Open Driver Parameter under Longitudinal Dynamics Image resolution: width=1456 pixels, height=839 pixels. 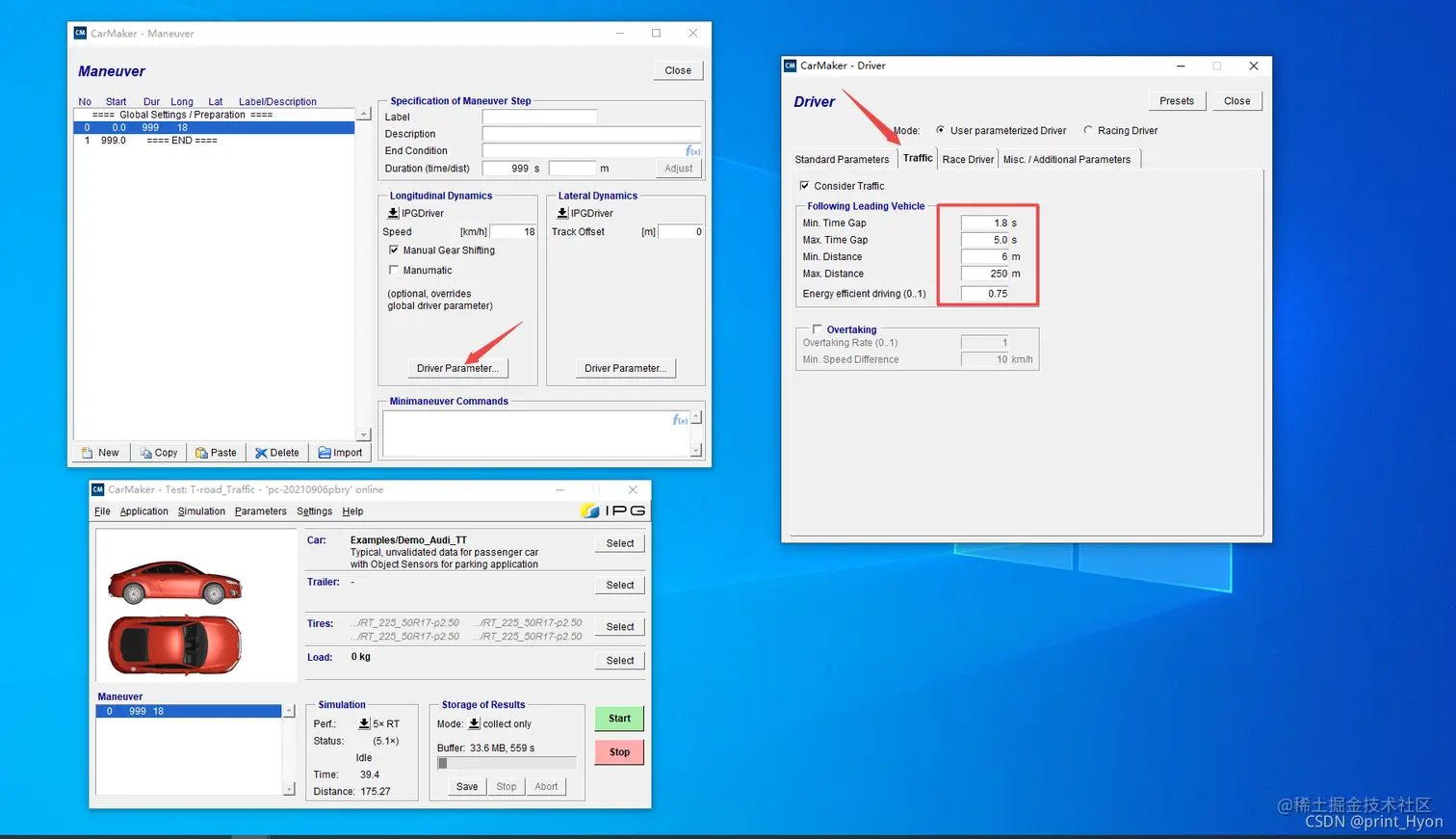click(x=457, y=368)
